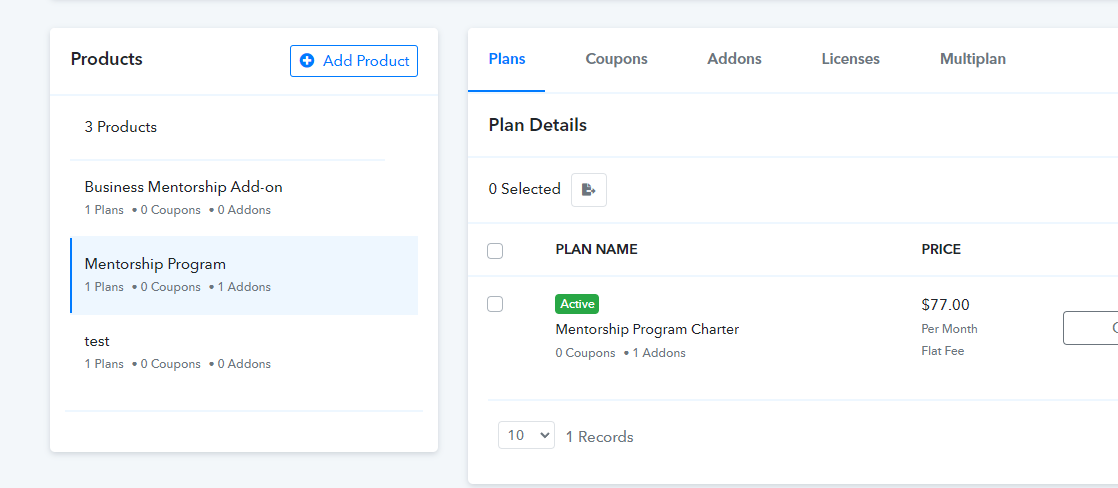1118x488 pixels.
Task: Click the PRICE column header
Action: pos(941,250)
